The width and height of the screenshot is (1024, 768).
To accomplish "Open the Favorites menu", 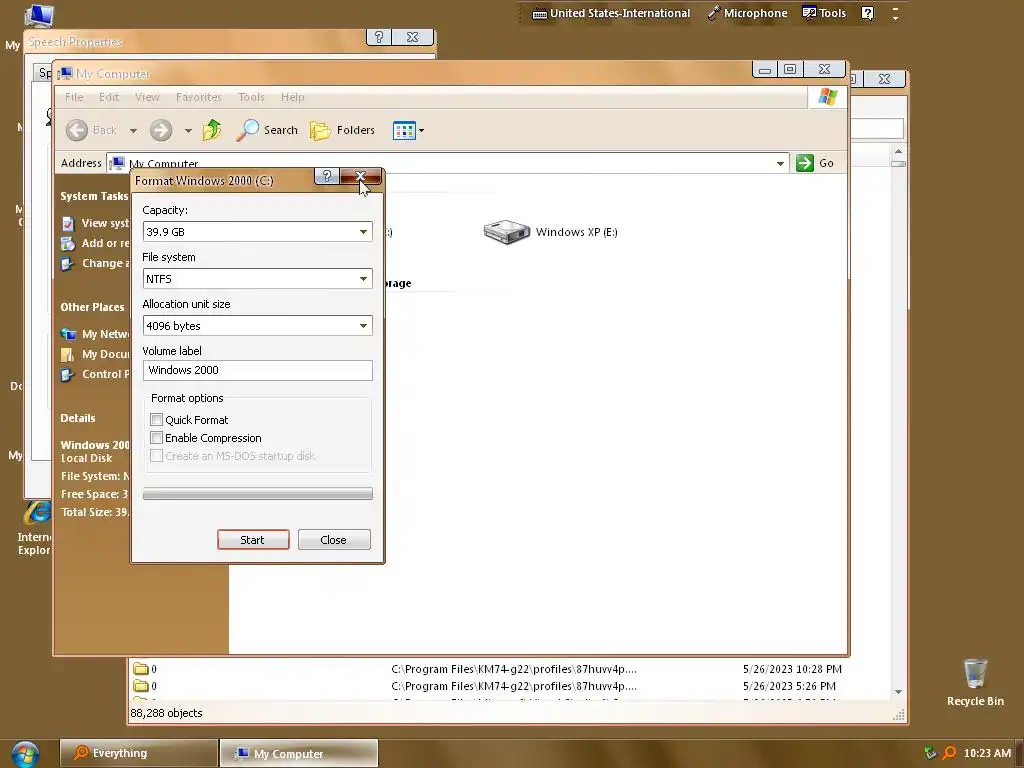I will tap(199, 97).
